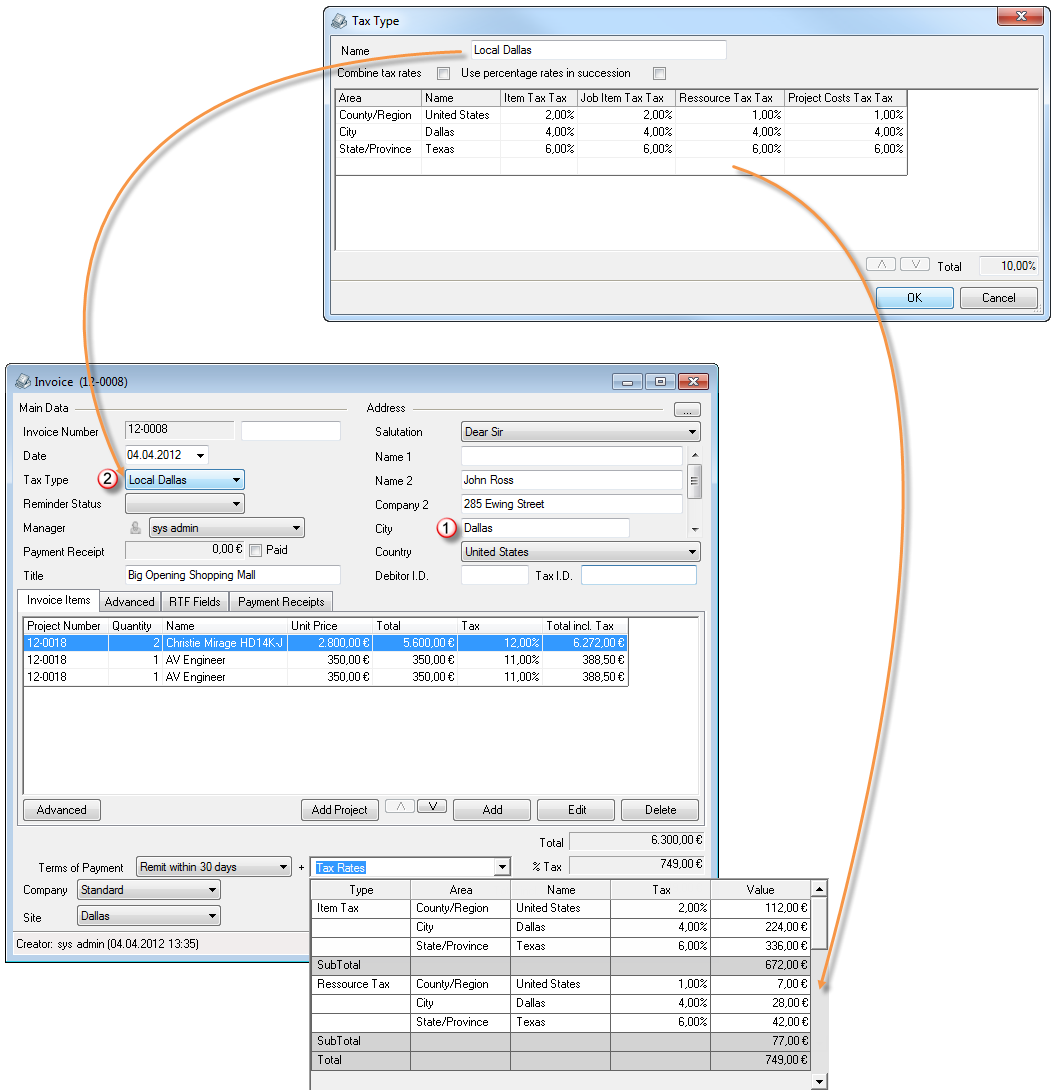The height and width of the screenshot is (1090, 1051).
Task: Click the move-up arrow in Tax Type dialog
Action: click(x=881, y=265)
